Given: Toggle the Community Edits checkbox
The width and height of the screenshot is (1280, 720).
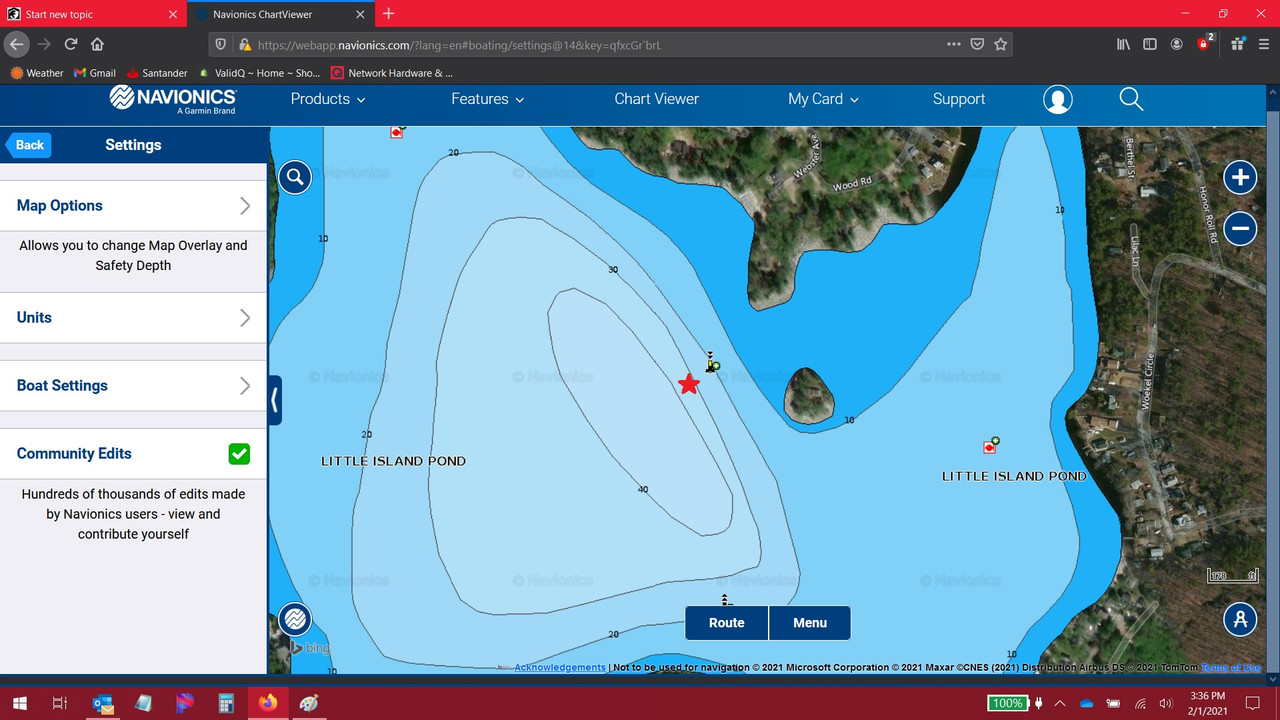Looking at the screenshot, I should [x=239, y=454].
